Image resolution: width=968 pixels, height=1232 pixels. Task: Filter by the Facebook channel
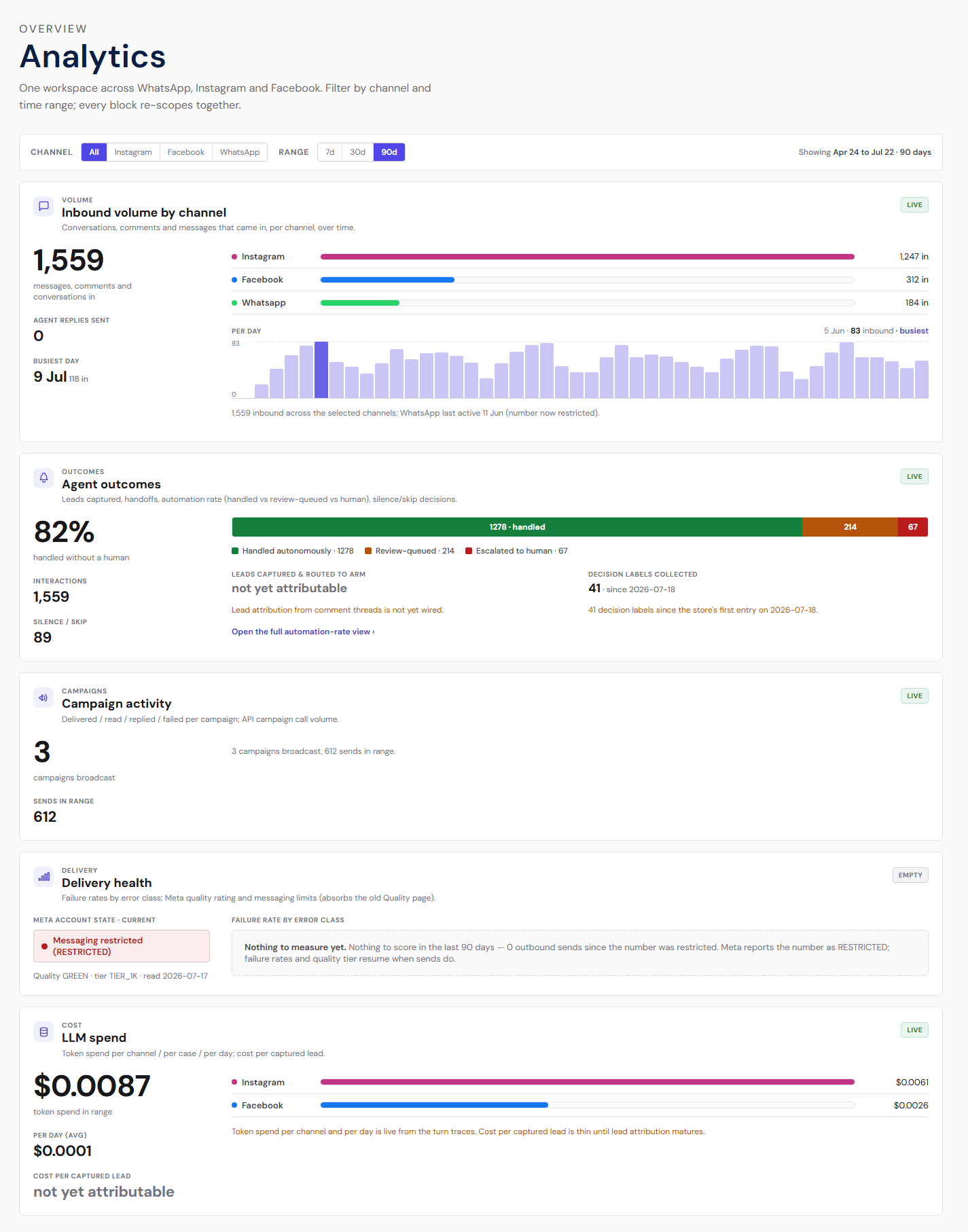tap(185, 152)
